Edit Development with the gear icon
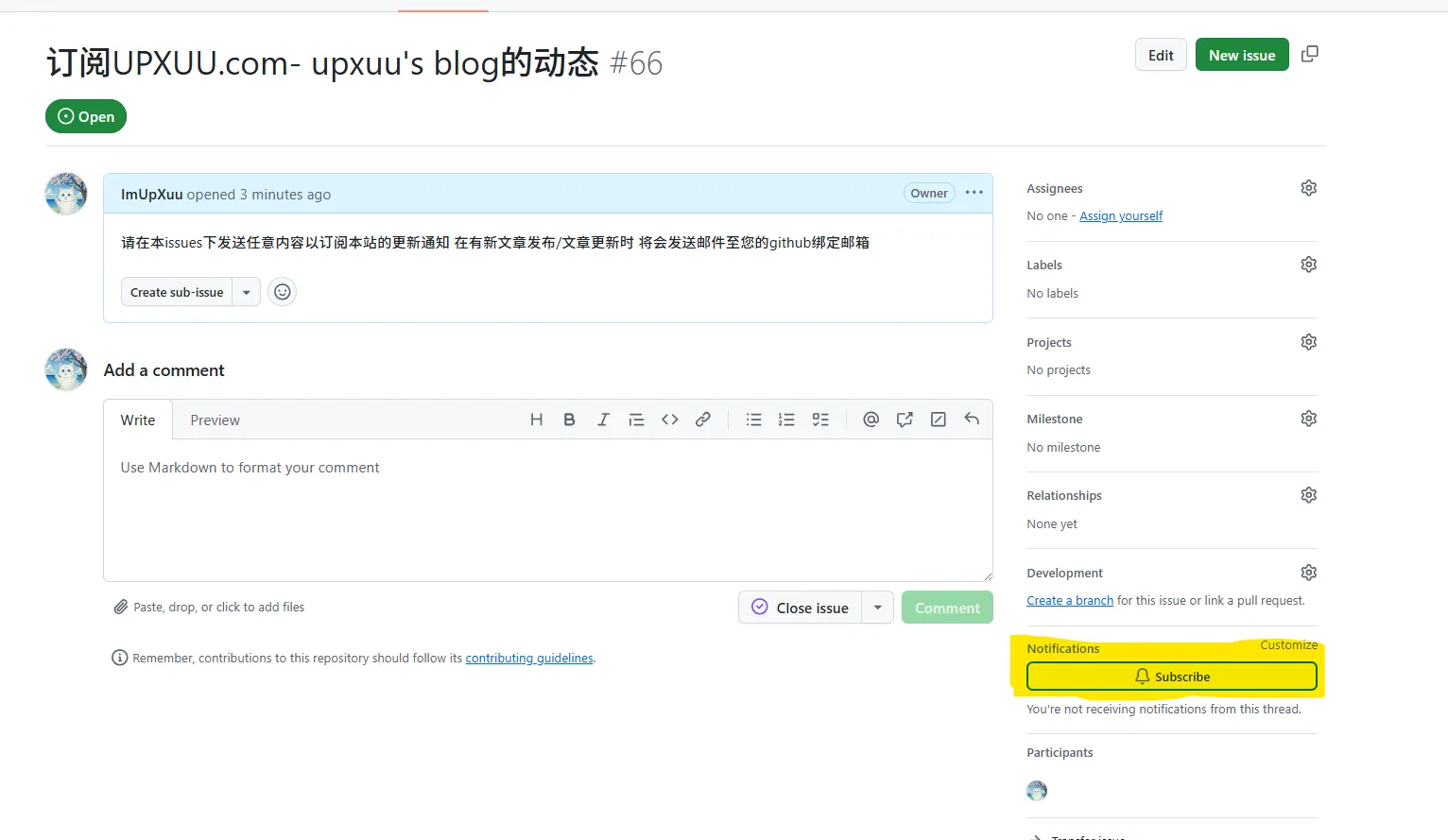 1309,573
